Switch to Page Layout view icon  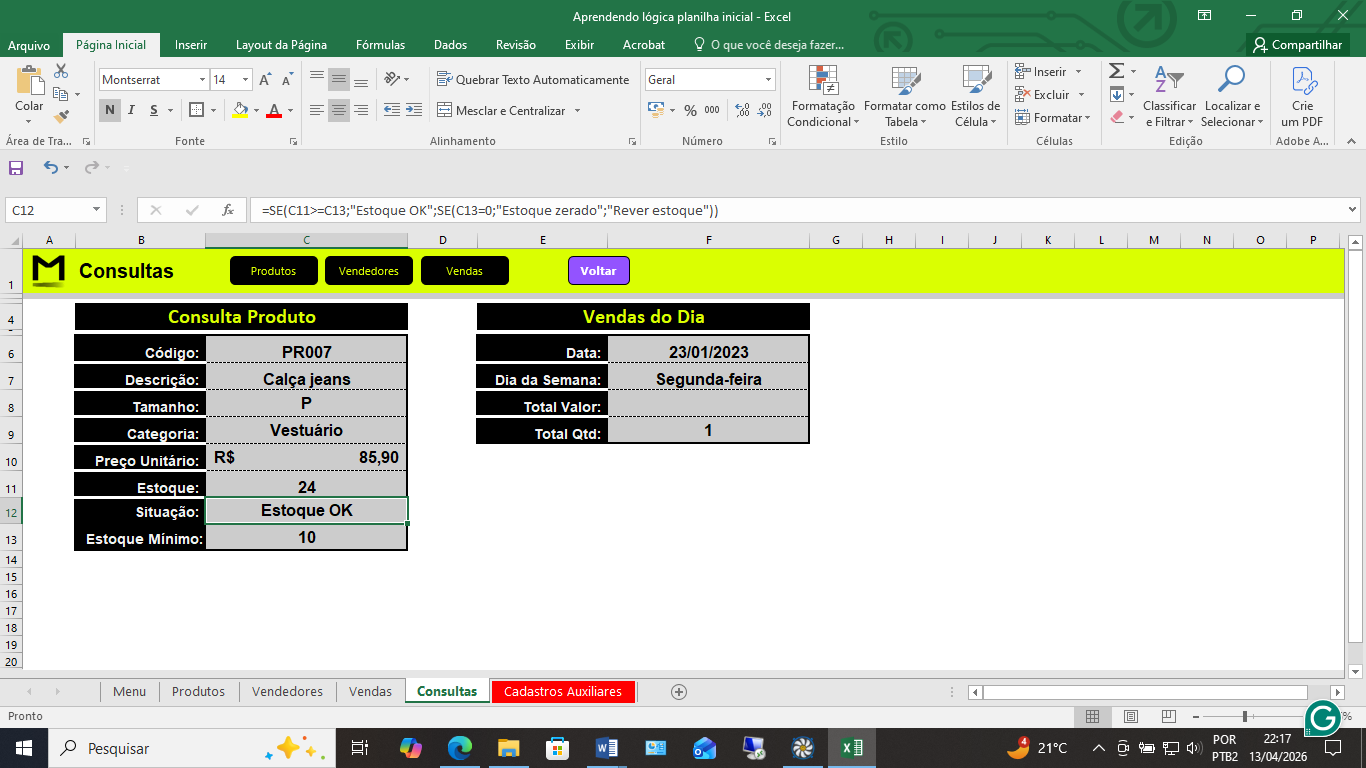click(x=1131, y=716)
